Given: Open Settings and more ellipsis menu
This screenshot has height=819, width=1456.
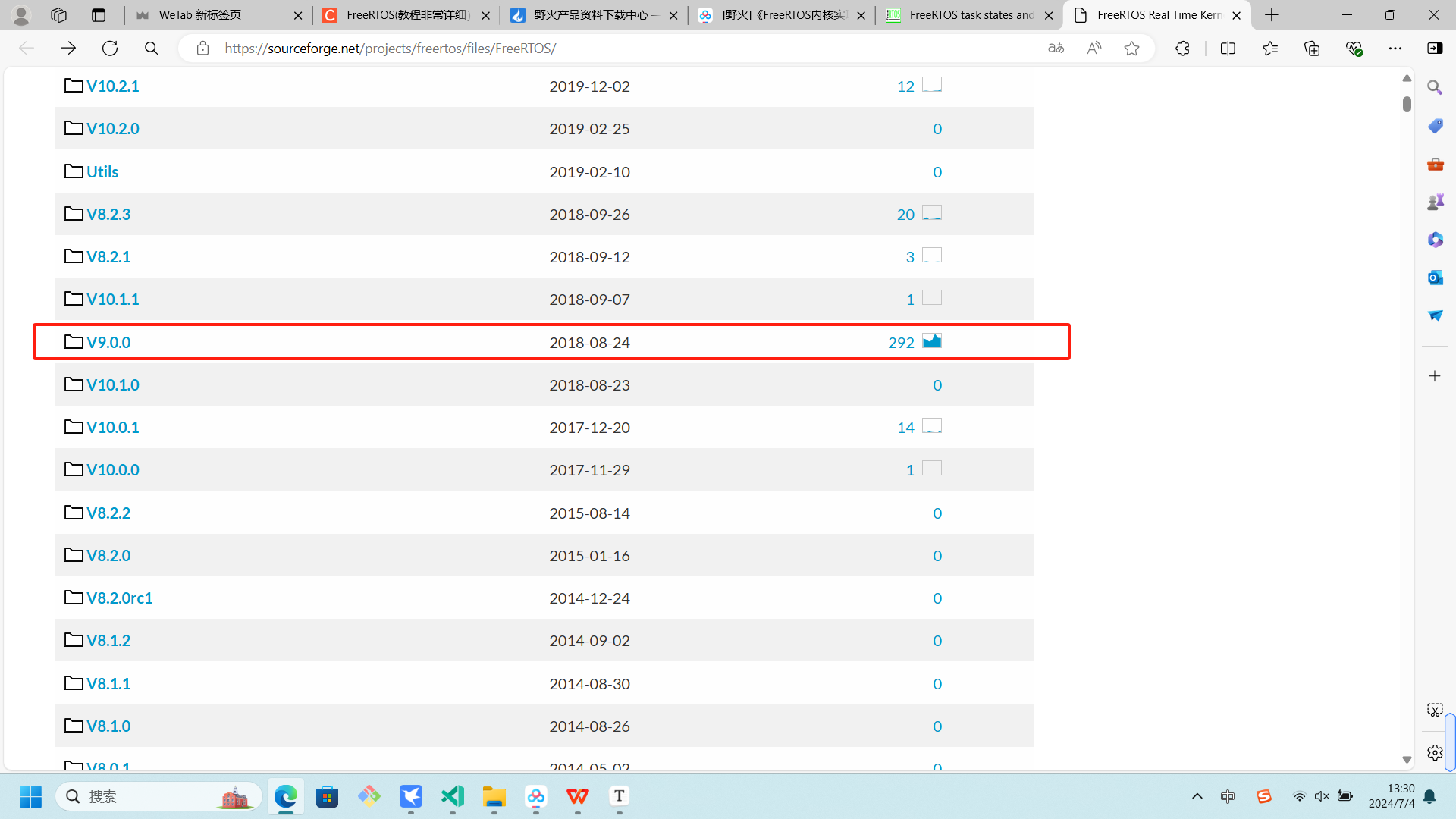Looking at the screenshot, I should coord(1395,49).
